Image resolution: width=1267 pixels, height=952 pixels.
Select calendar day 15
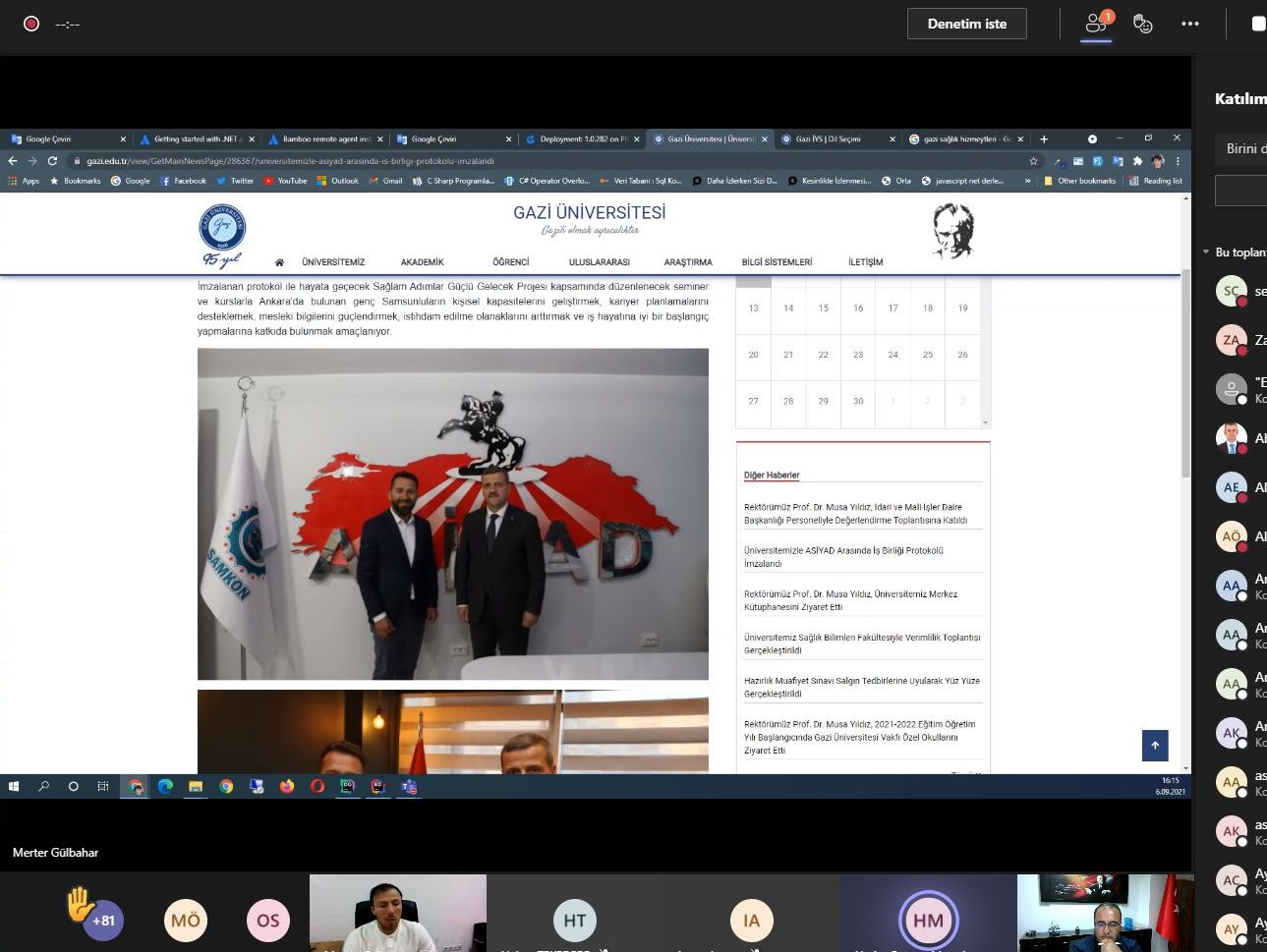[823, 308]
